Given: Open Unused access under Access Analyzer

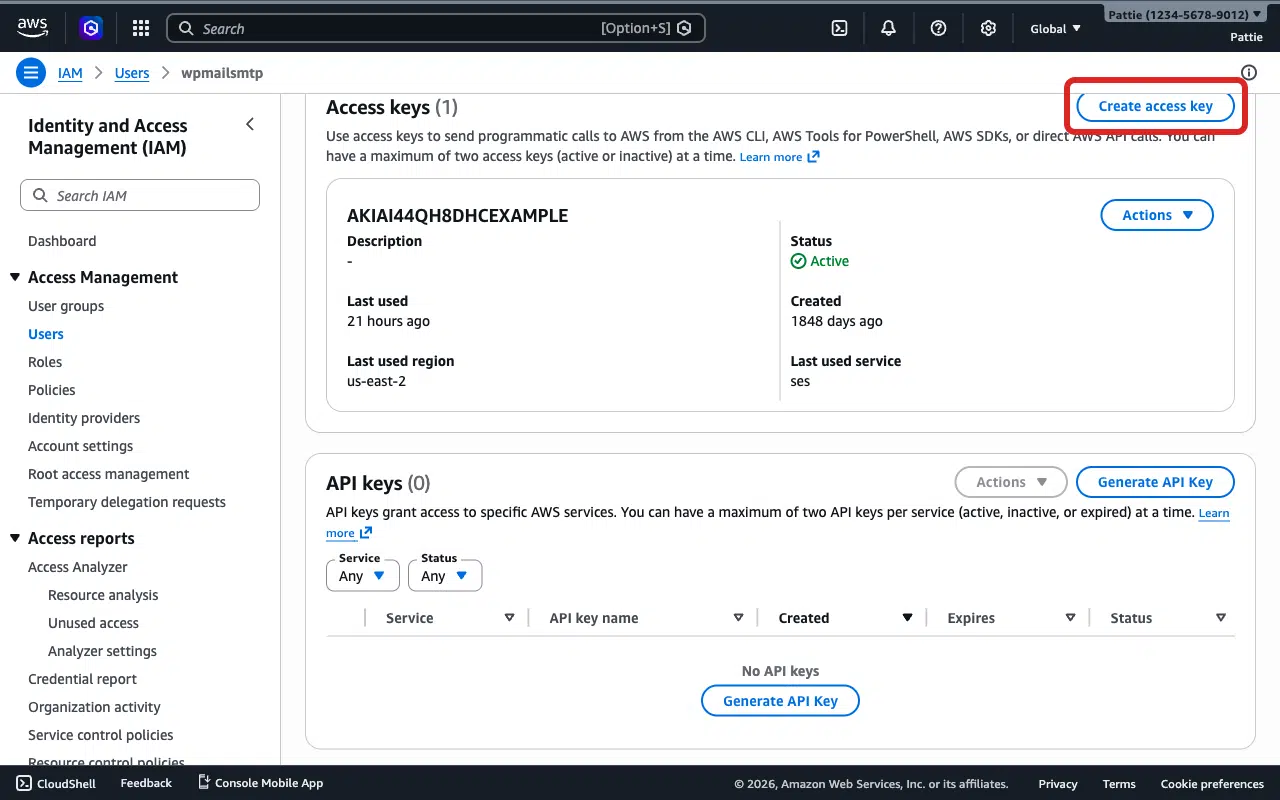Looking at the screenshot, I should pos(93,623).
